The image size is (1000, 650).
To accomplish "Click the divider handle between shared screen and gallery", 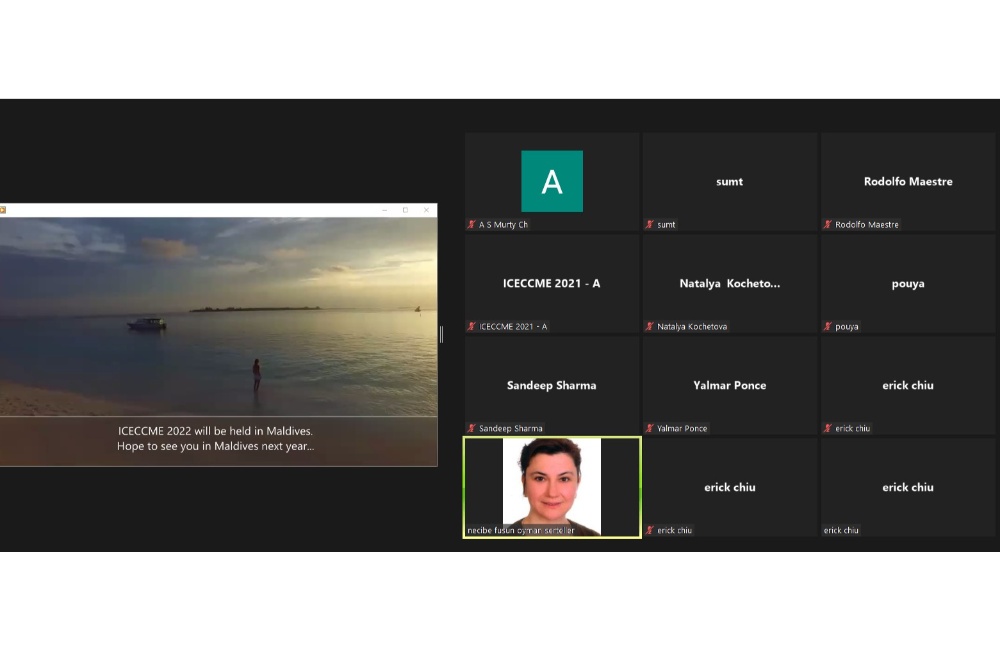I will 441,334.
